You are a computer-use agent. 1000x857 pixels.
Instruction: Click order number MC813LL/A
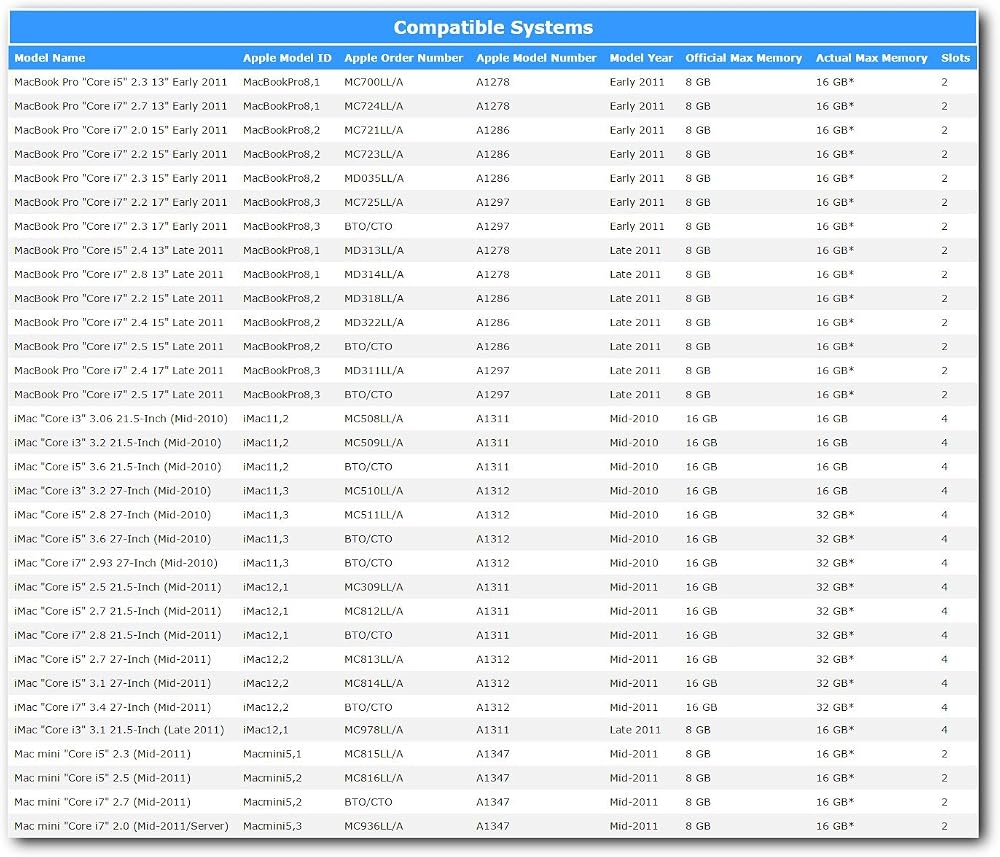[374, 659]
